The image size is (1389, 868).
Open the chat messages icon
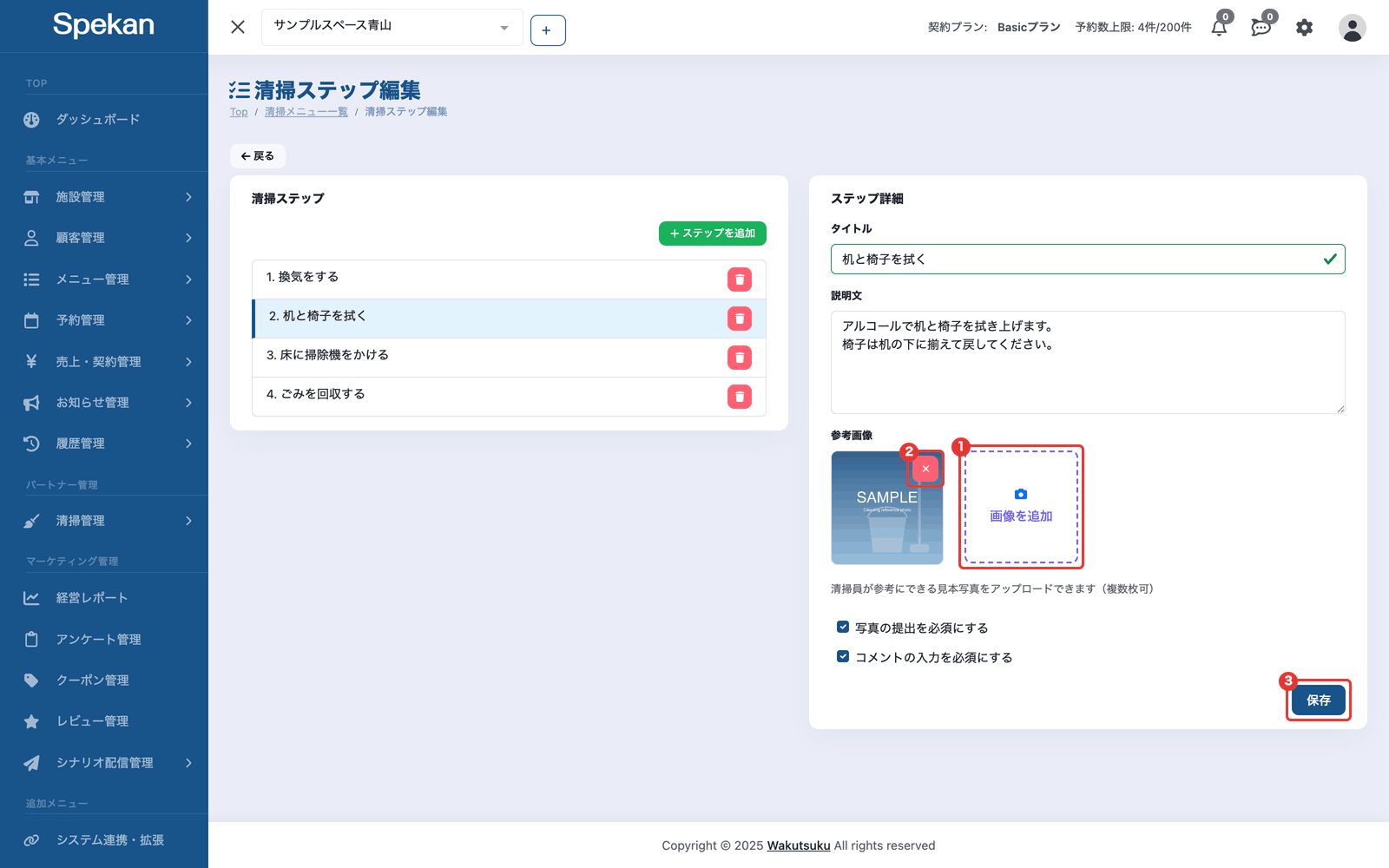pyautogui.click(x=1261, y=27)
